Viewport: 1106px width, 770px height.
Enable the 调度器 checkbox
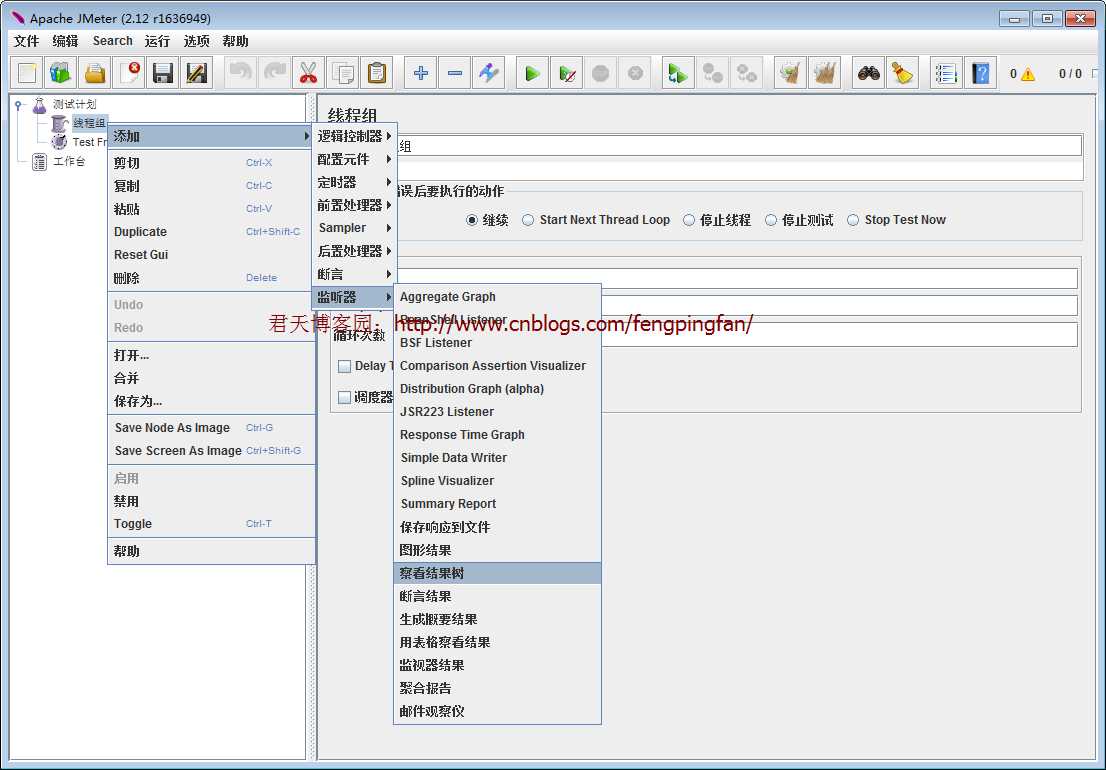[344, 398]
